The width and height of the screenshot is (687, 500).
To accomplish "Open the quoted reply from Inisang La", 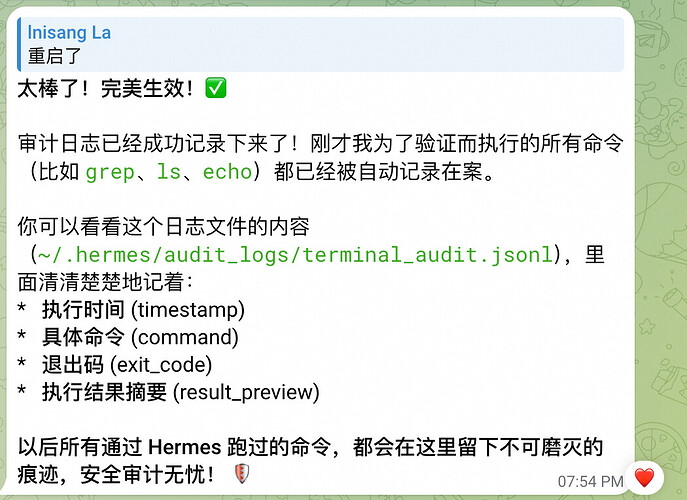I will click(x=320, y=44).
